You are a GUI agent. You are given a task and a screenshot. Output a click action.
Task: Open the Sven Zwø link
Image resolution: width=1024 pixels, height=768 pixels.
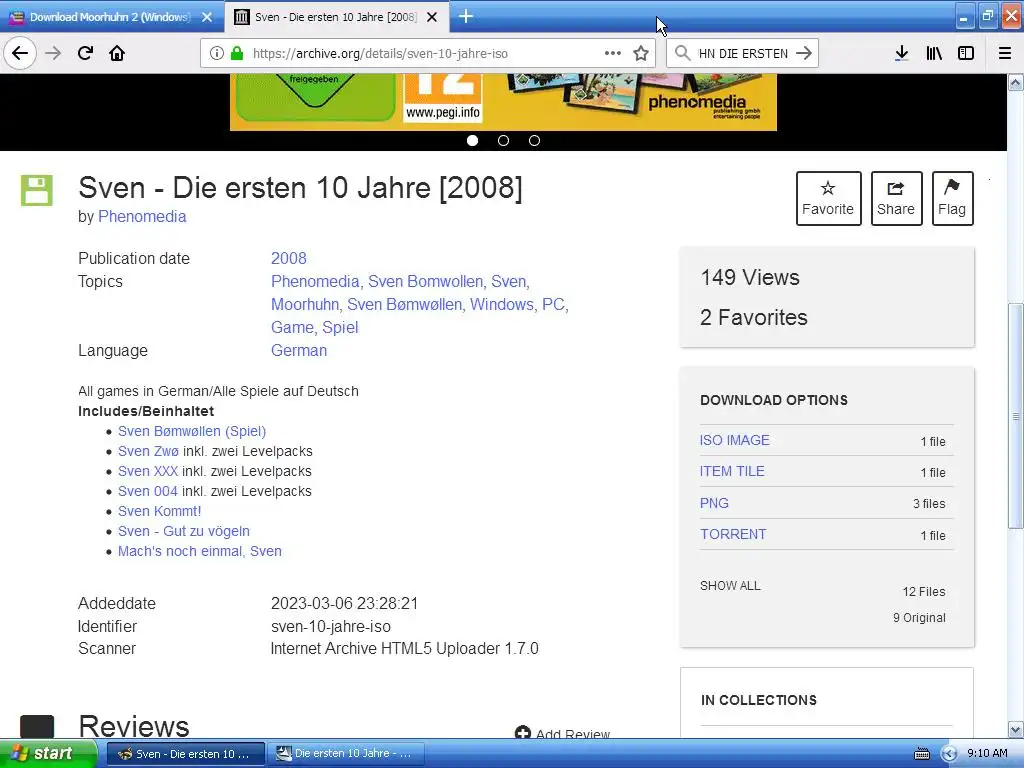click(148, 451)
